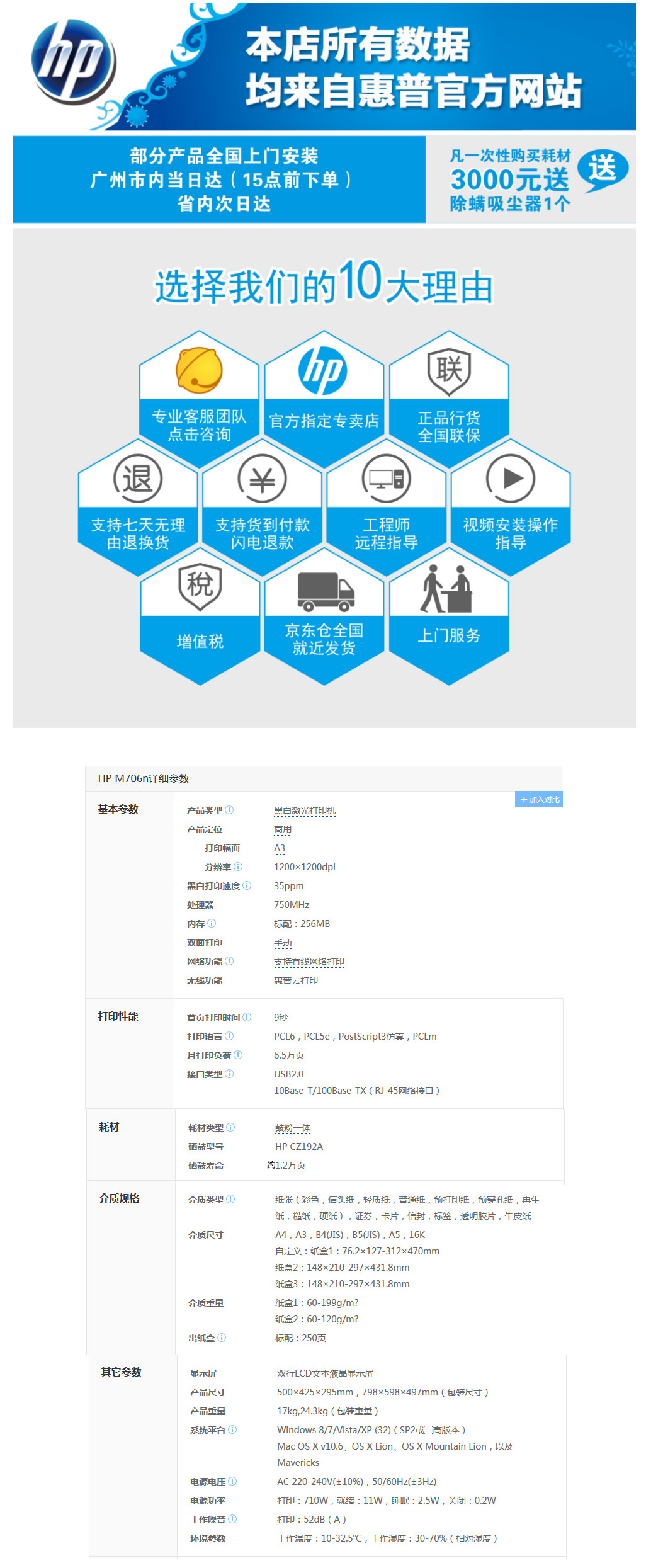Click the 京东仓全国就近发货 label
The image size is (646, 1568).
point(324,639)
